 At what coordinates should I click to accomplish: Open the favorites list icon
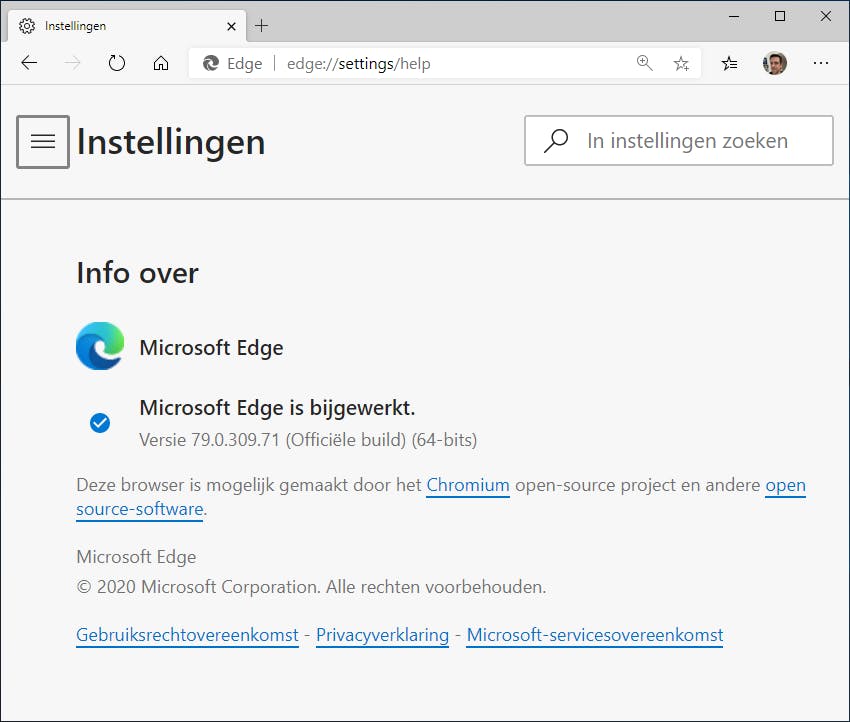pyautogui.click(x=730, y=63)
